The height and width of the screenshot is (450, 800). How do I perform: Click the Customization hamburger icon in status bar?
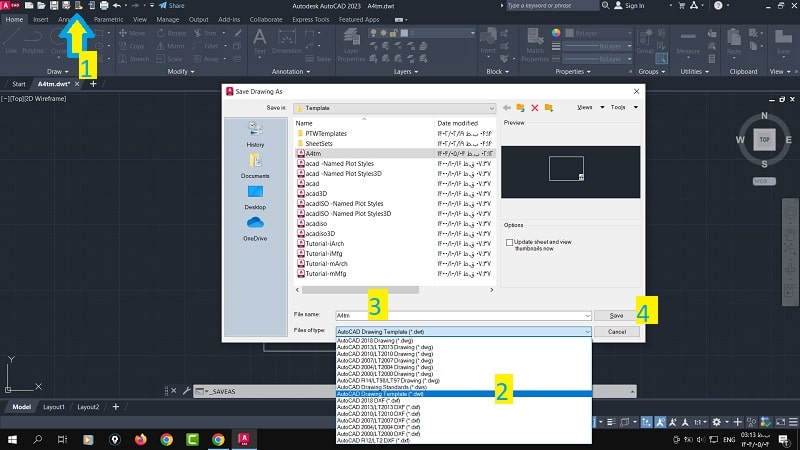(x=793, y=422)
